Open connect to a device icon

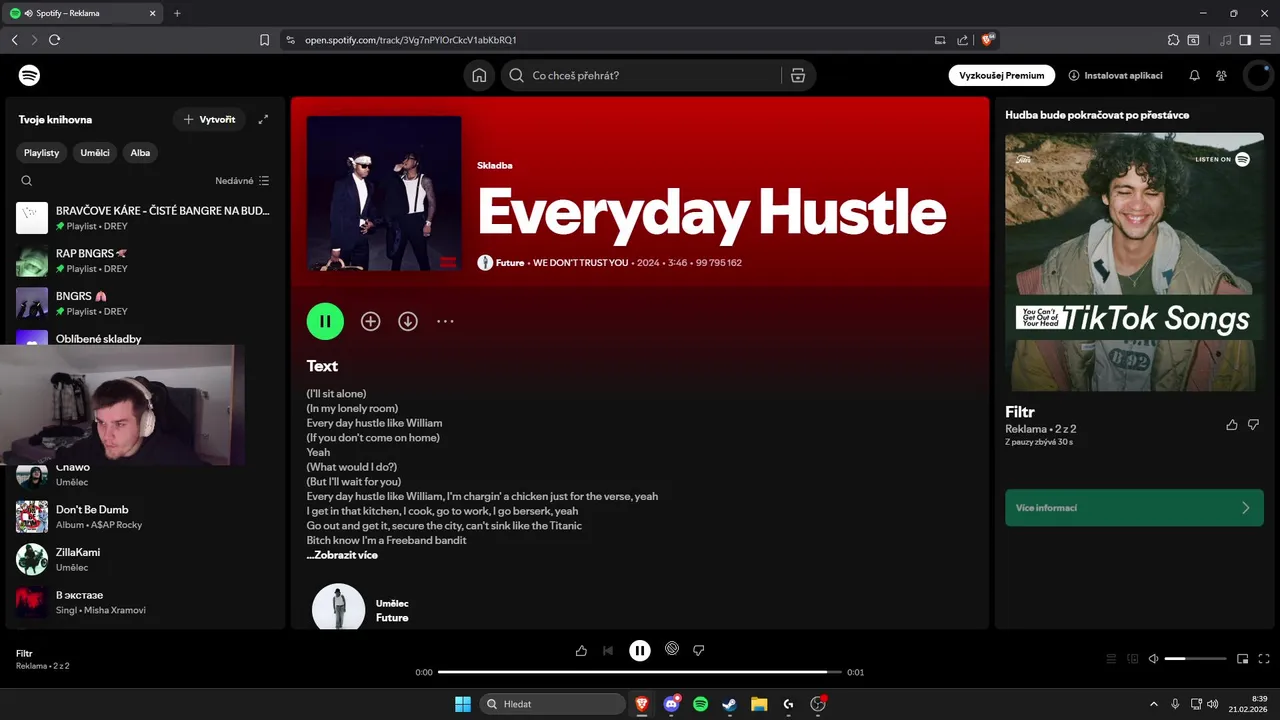[1133, 659]
